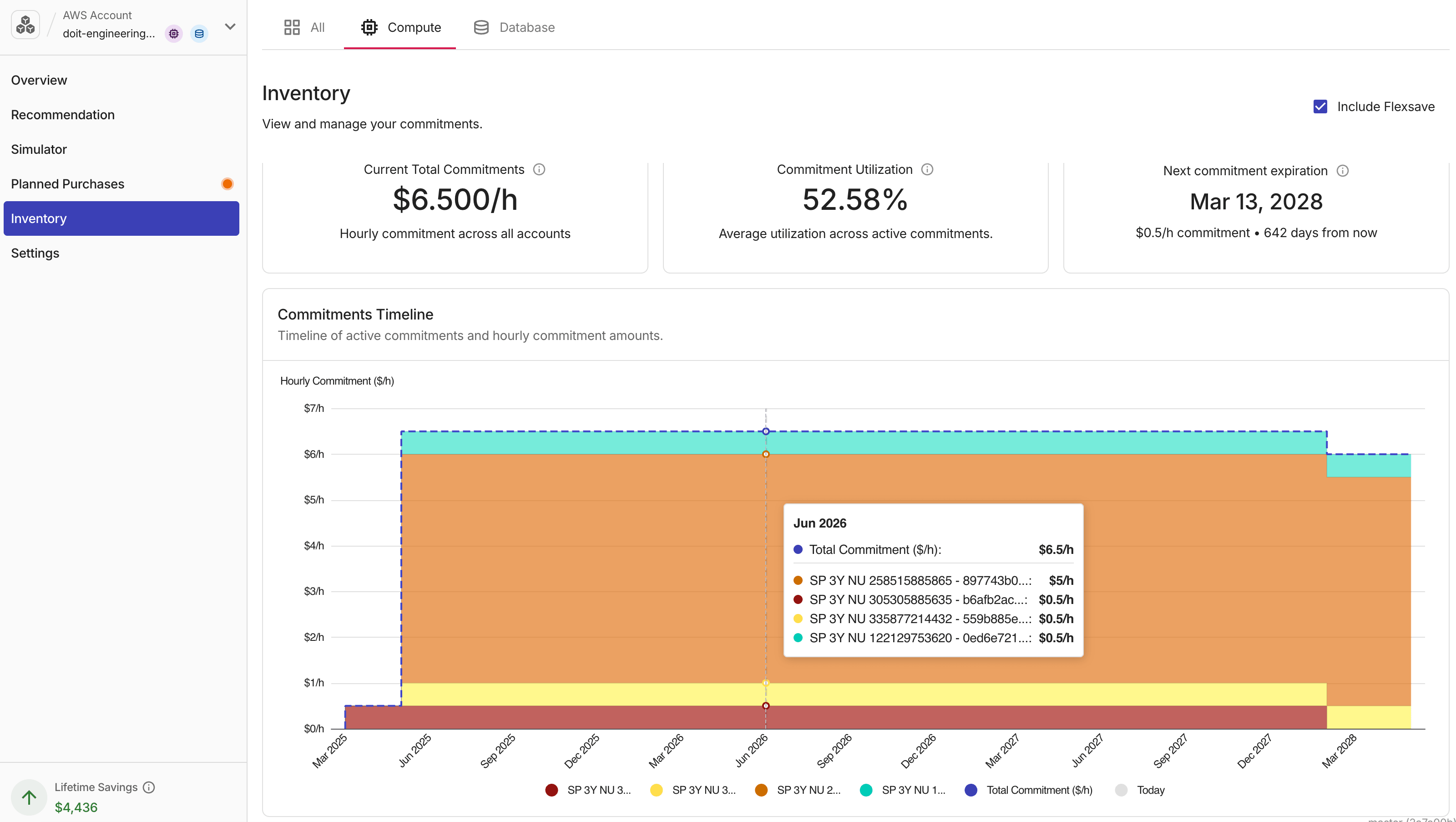Toggle the Today legend item
The image size is (1456, 822).
(x=1139, y=790)
